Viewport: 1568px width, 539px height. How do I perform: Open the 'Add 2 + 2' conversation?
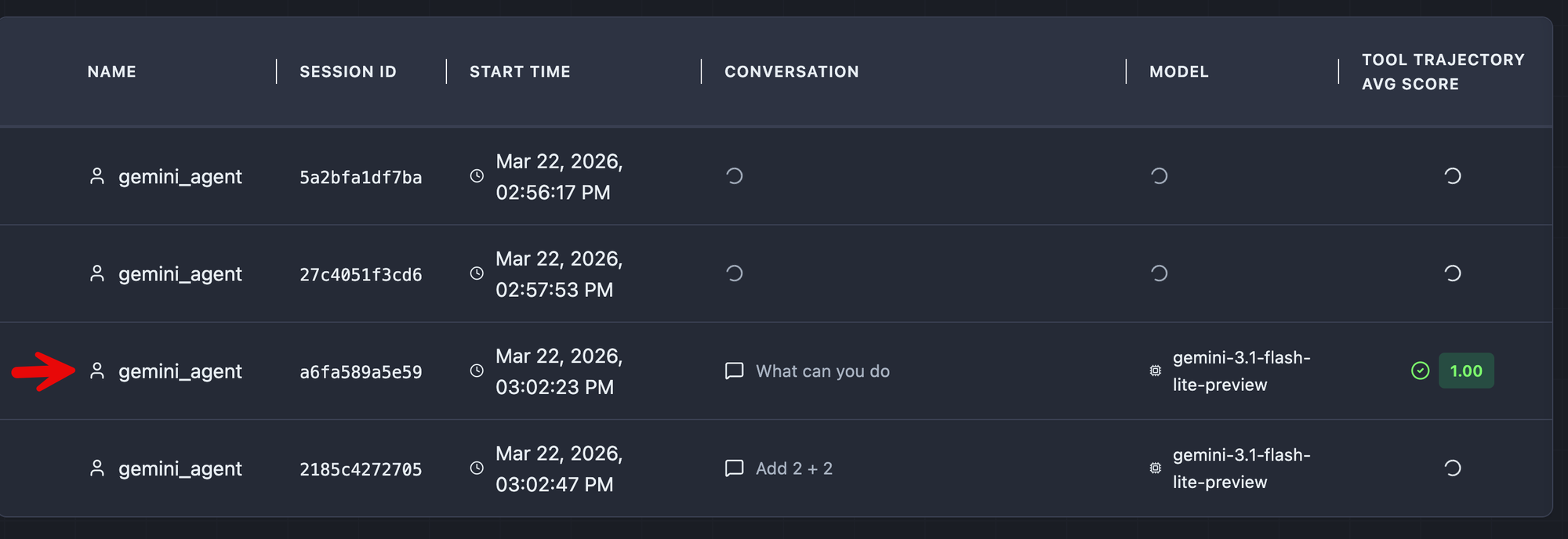coord(793,468)
